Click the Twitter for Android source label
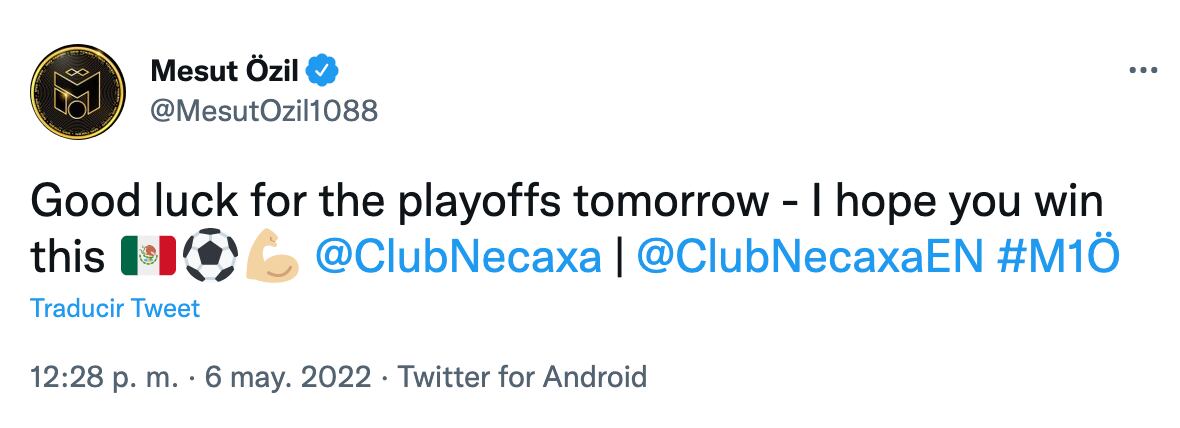1180x428 pixels. [x=522, y=378]
